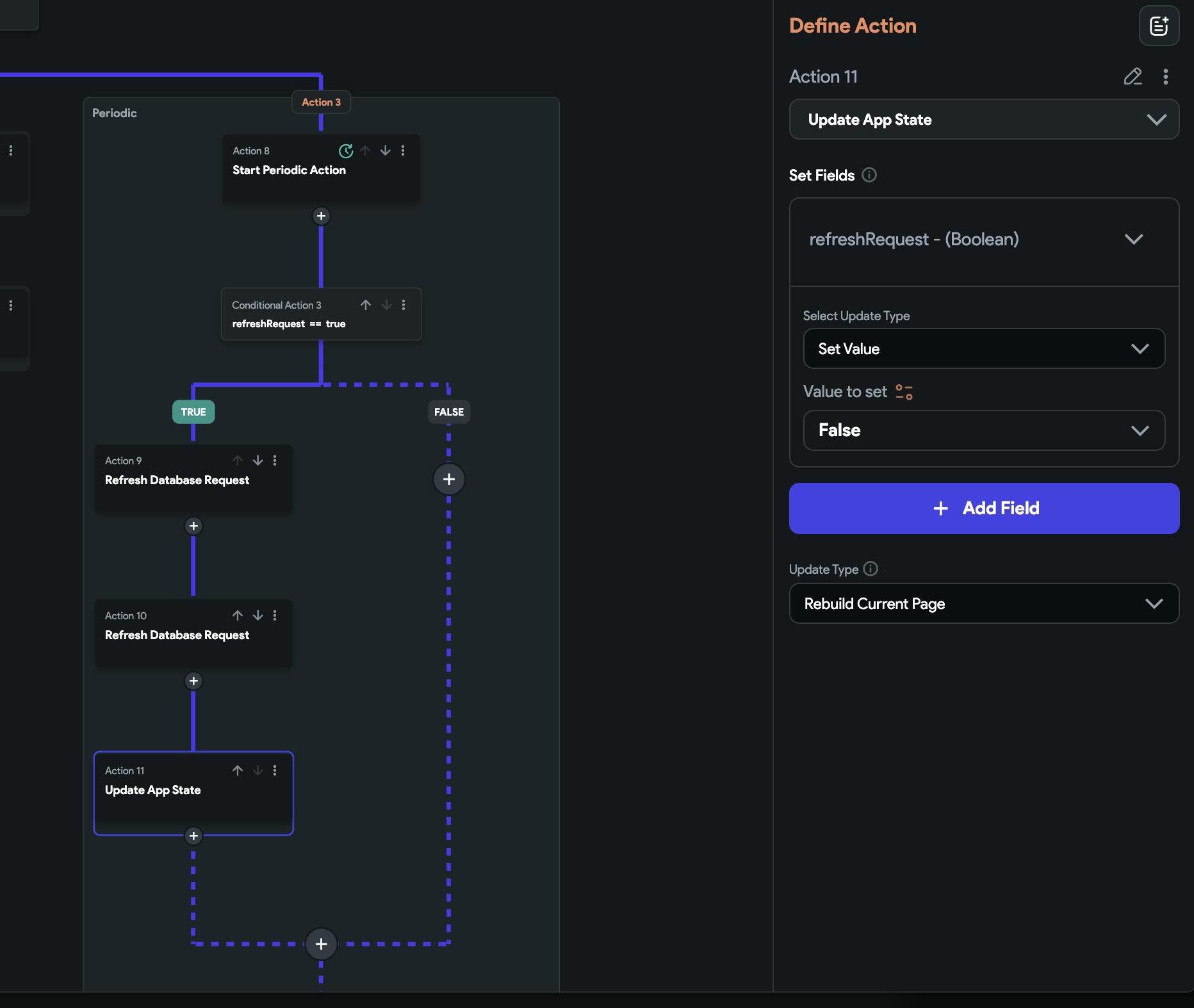
Task: Click the Add Field button
Action: [983, 508]
